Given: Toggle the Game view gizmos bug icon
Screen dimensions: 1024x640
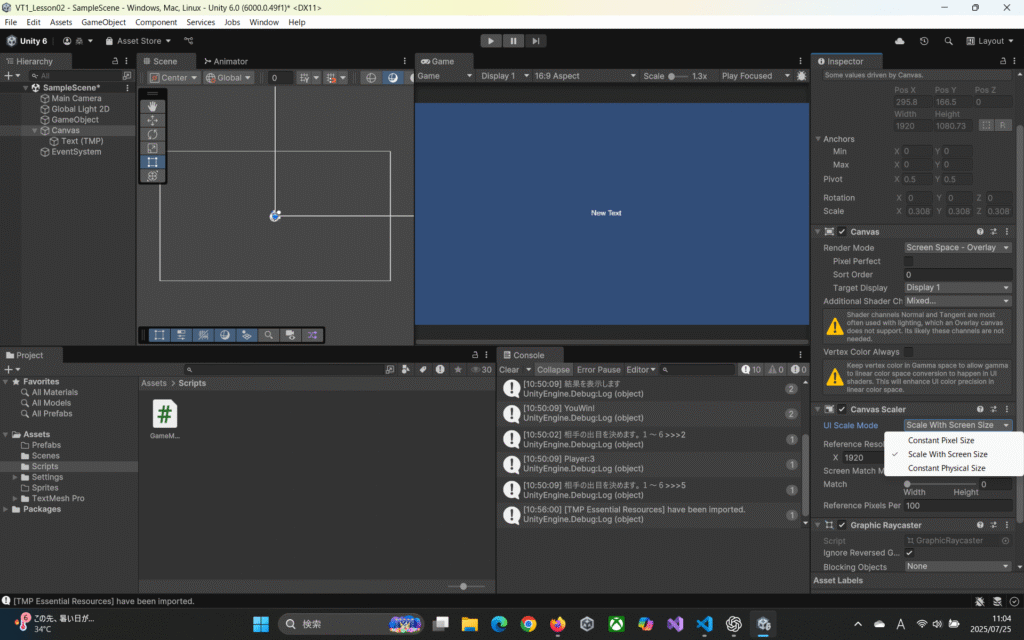Looking at the screenshot, I should (801, 76).
